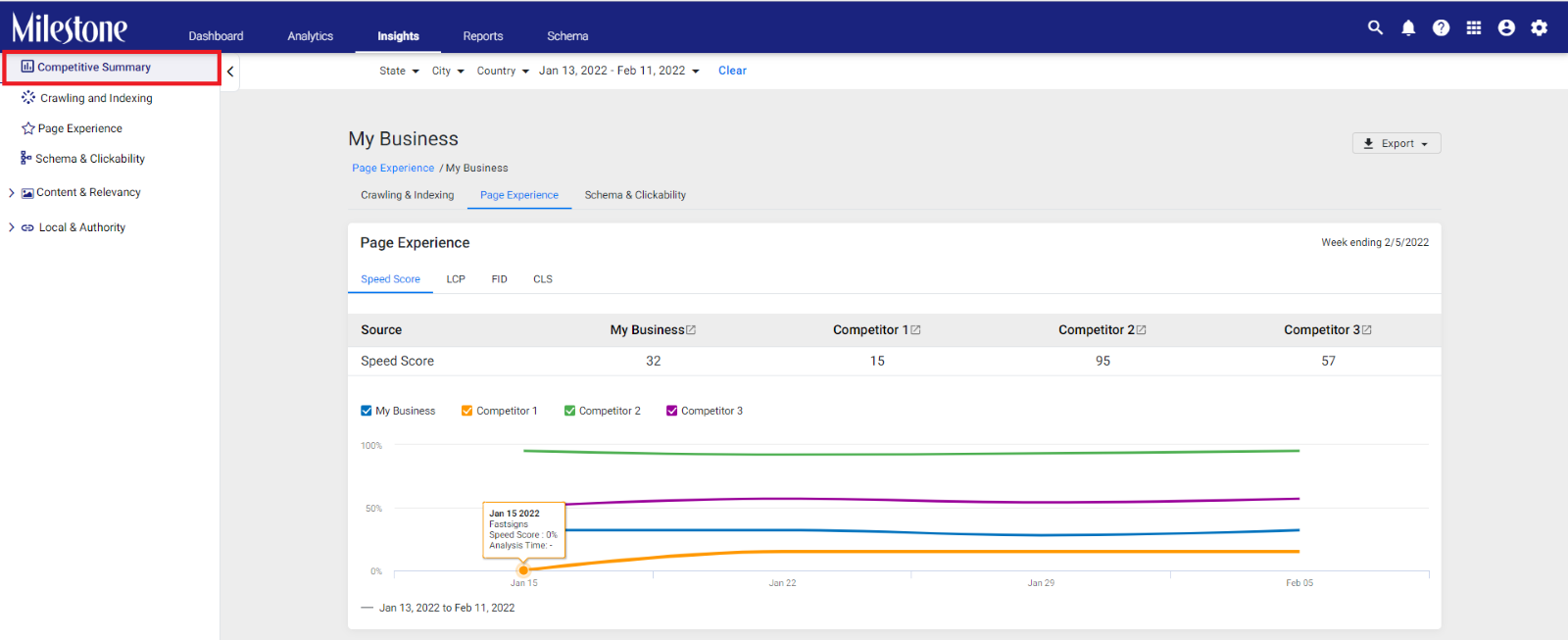Disable the Competitor 3 chart checkbox
Screen dimensions: 1568x640
pyautogui.click(x=672, y=411)
